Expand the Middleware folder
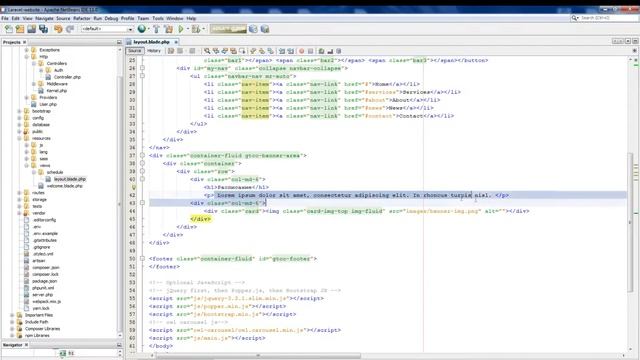The height and width of the screenshot is (360, 640). tap(34, 84)
